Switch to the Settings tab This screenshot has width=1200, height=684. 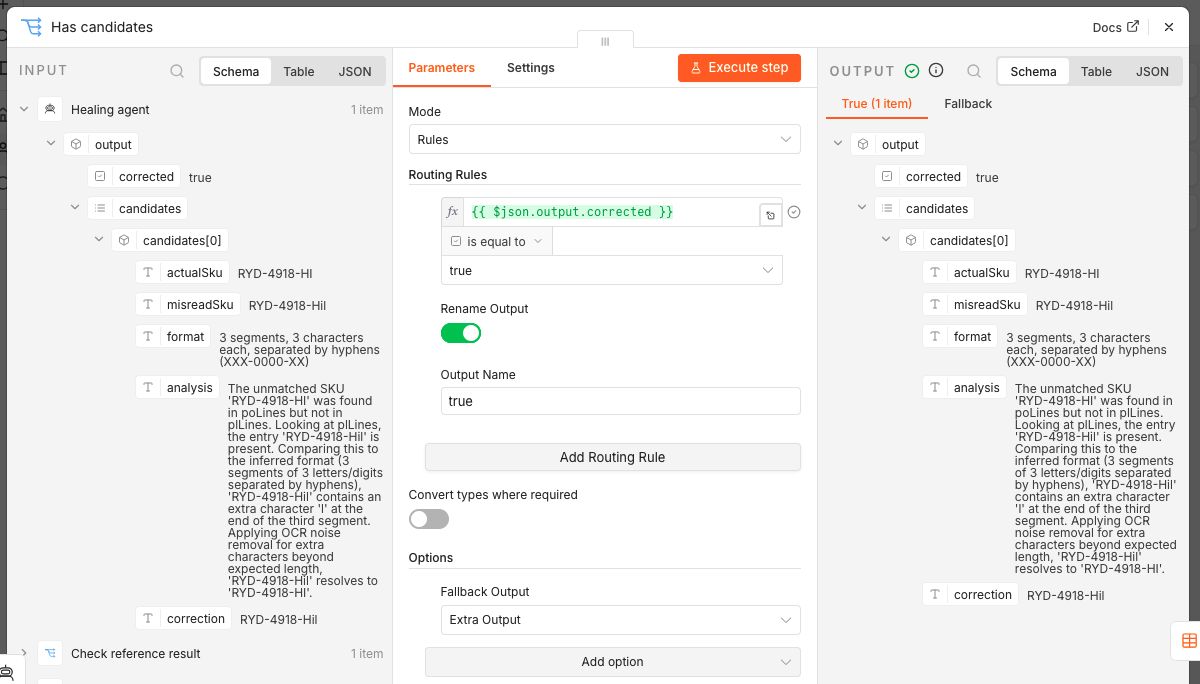[x=531, y=68]
